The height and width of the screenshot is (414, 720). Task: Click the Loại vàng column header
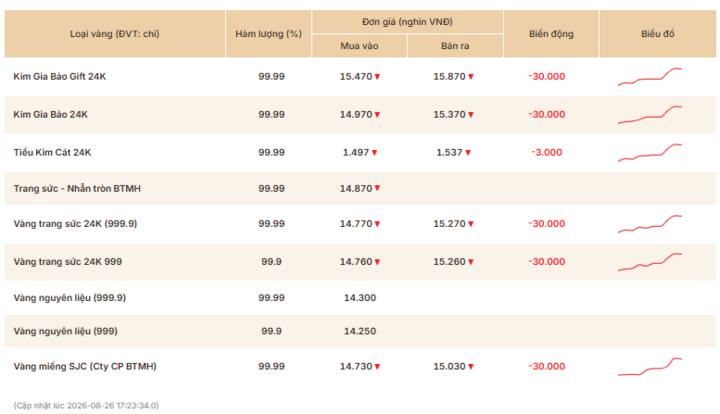tap(115, 34)
